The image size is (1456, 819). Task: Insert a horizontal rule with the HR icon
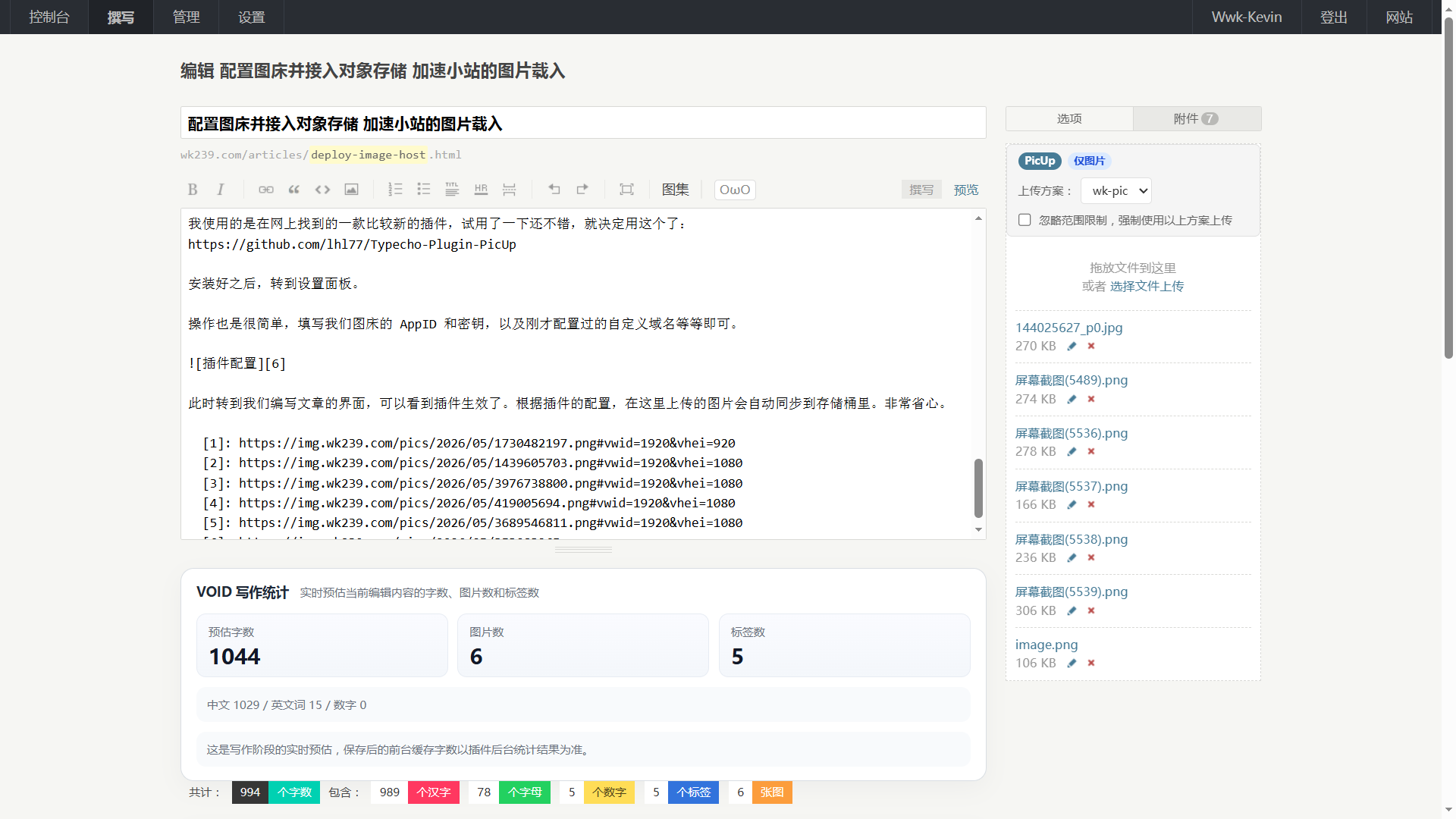click(x=481, y=190)
